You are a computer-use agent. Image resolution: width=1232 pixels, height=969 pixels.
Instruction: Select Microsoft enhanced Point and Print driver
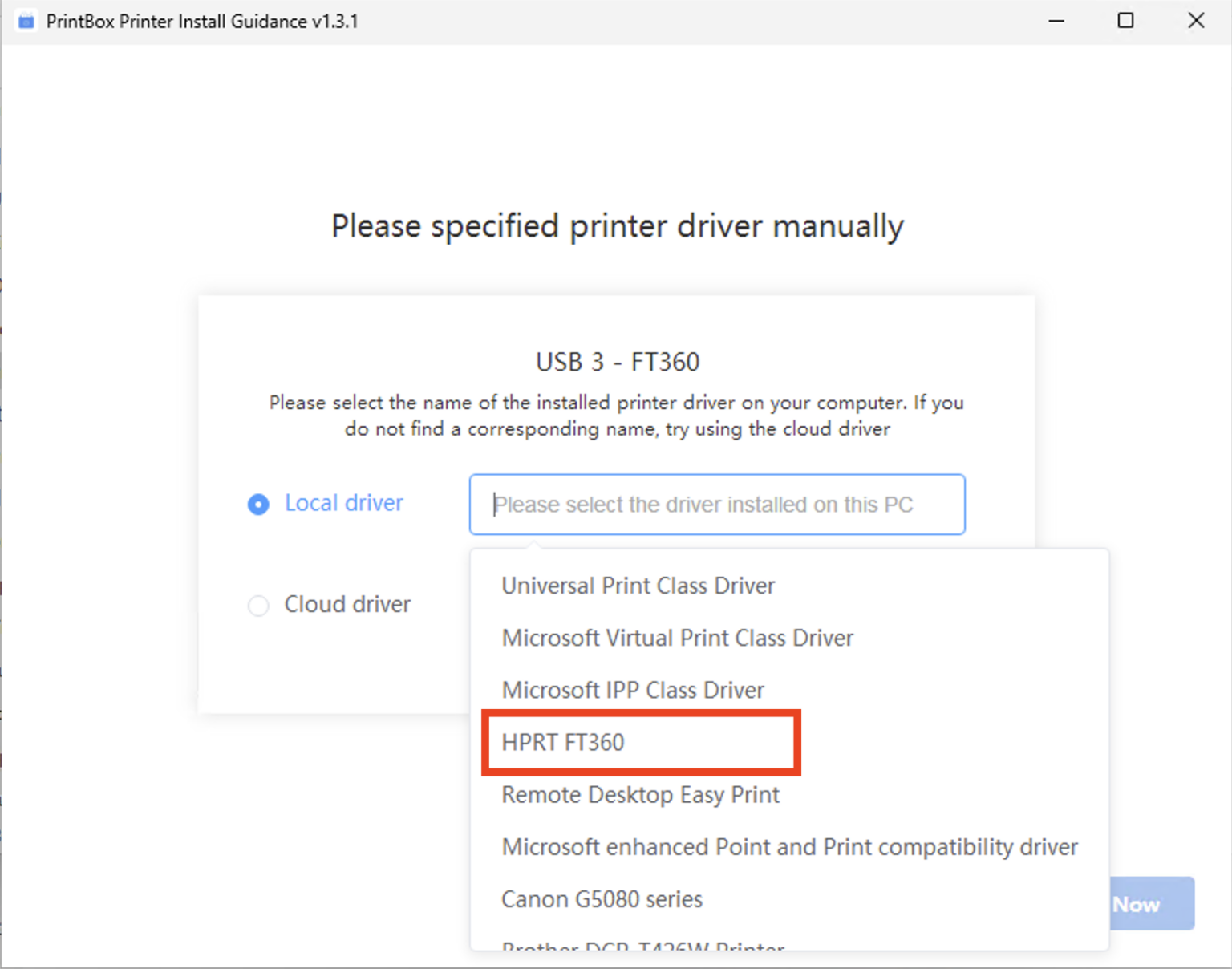coord(789,847)
